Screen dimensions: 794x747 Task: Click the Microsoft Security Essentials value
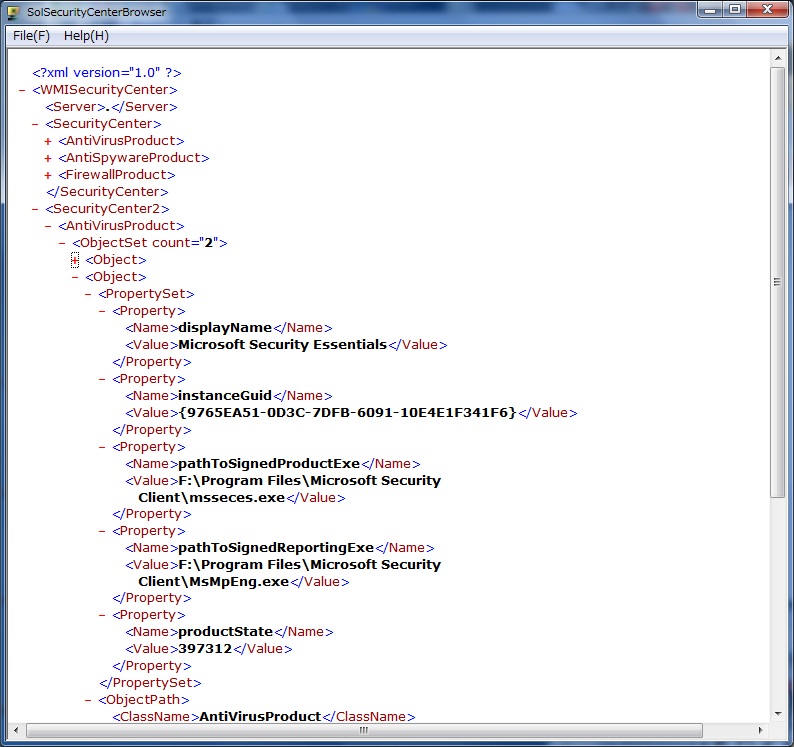click(x=283, y=345)
